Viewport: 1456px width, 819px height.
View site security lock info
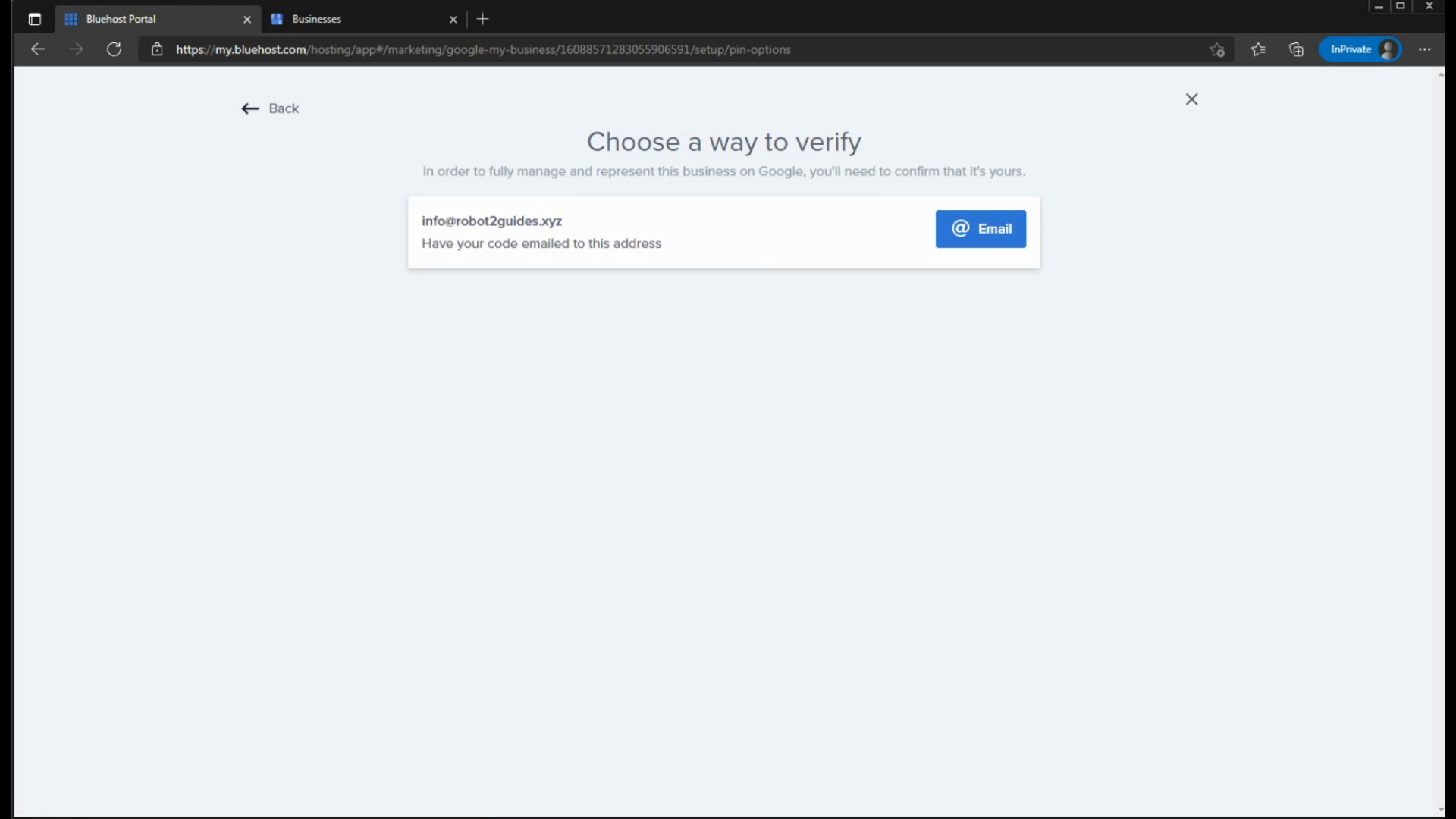click(x=157, y=49)
